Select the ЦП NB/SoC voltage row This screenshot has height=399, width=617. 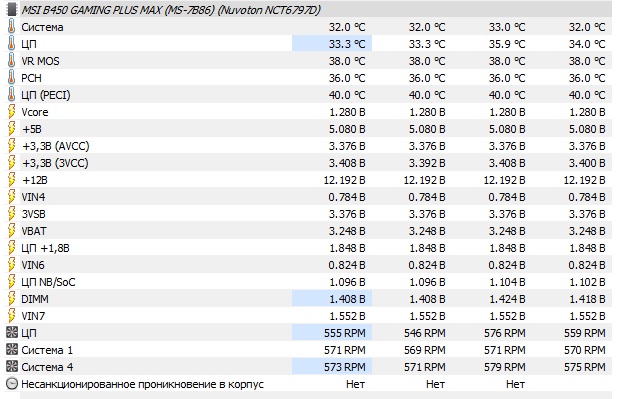coord(308,282)
